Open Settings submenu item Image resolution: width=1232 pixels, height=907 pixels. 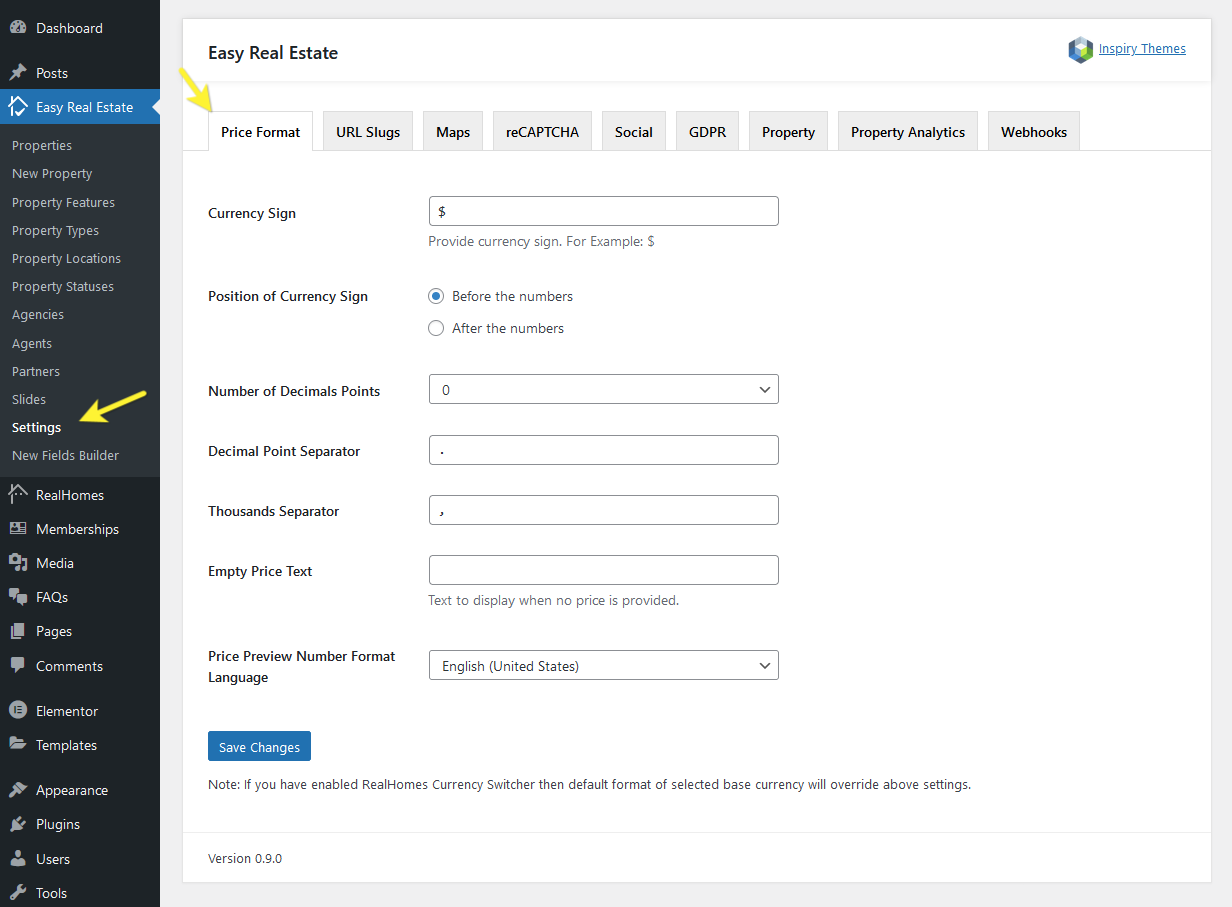coord(36,427)
